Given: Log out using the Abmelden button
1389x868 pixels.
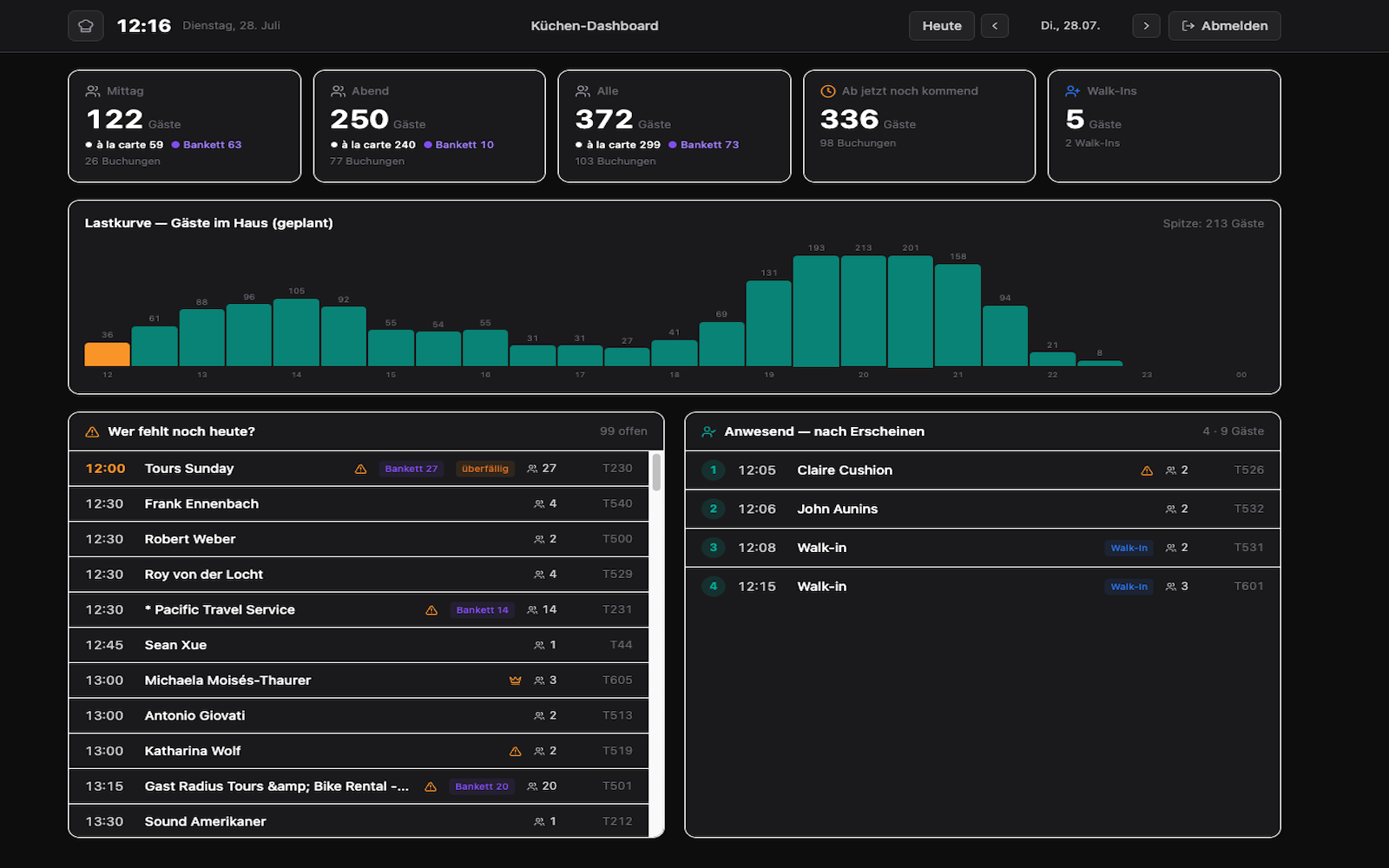Looking at the screenshot, I should (1225, 26).
